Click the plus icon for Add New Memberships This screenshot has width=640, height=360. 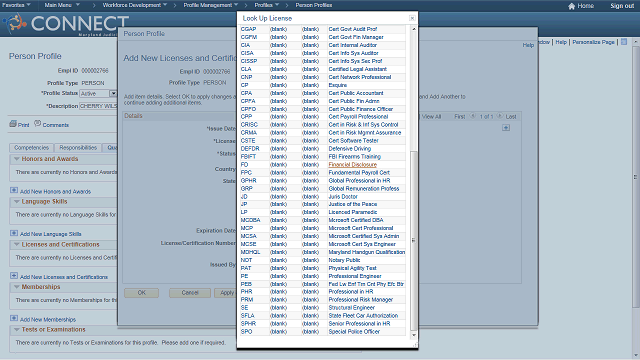[14, 318]
